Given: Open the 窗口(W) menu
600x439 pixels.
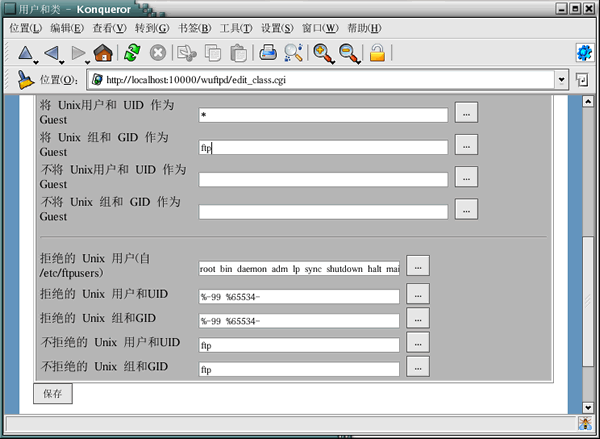Looking at the screenshot, I should point(320,28).
